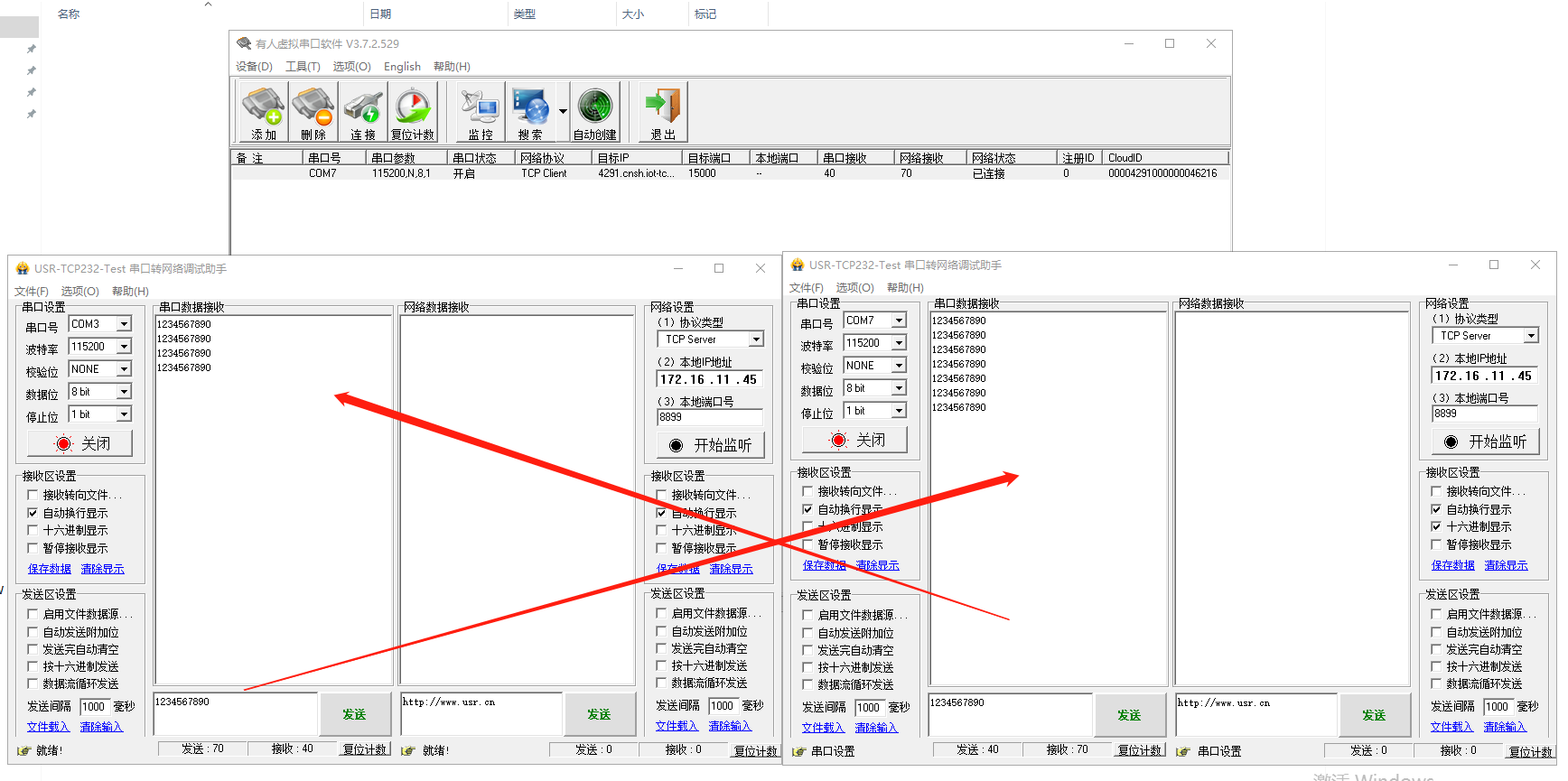Click the 退出 (Exit) door icon
This screenshot has width=1568, height=781.
663,112
